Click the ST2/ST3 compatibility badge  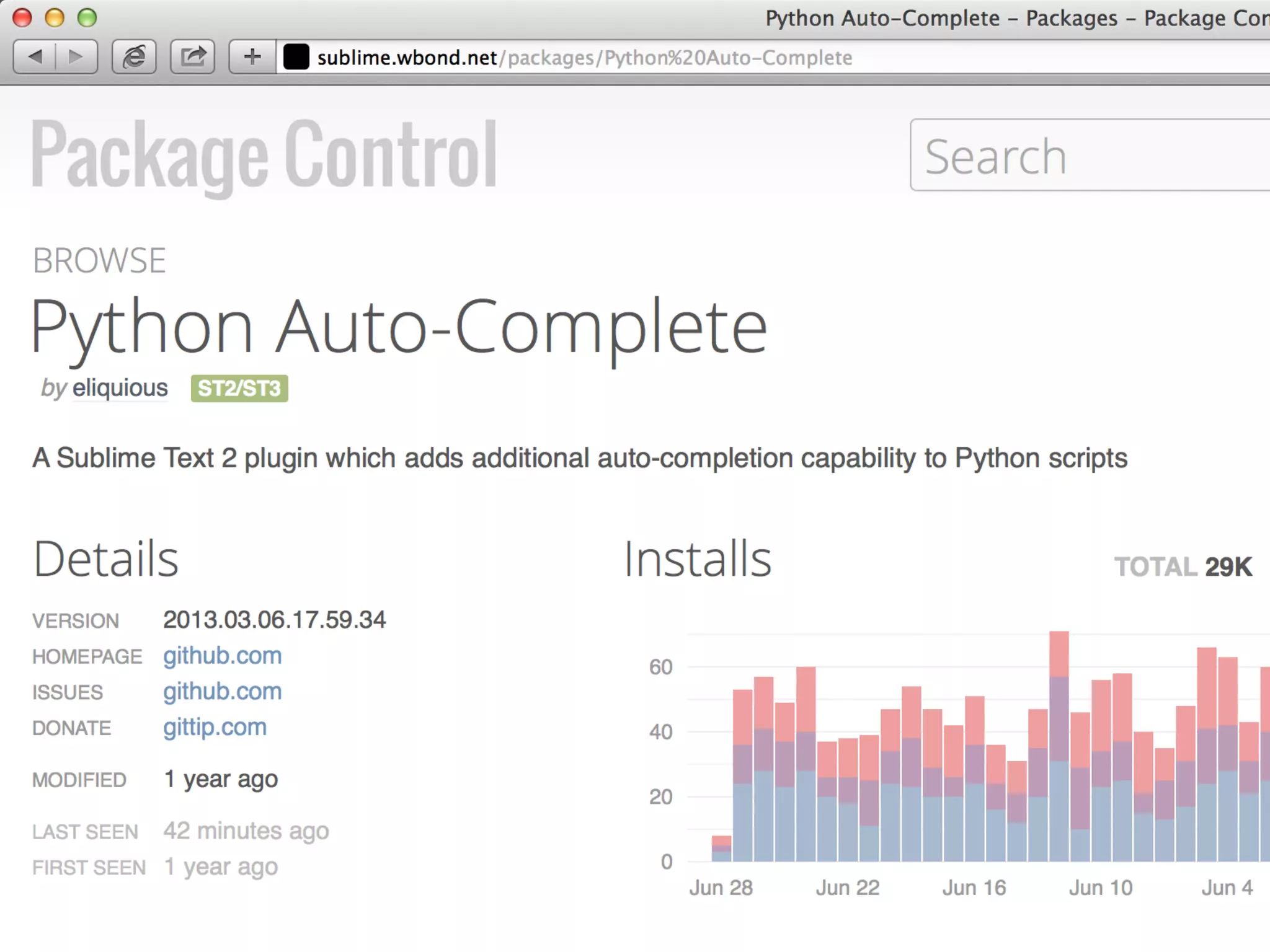[239, 389]
